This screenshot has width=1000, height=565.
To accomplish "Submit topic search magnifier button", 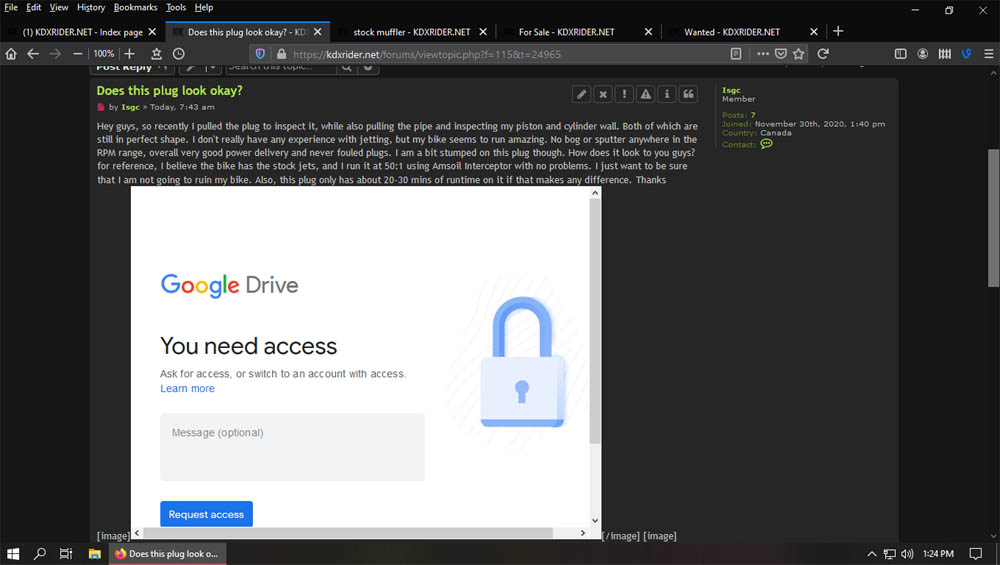I will 346,68.
